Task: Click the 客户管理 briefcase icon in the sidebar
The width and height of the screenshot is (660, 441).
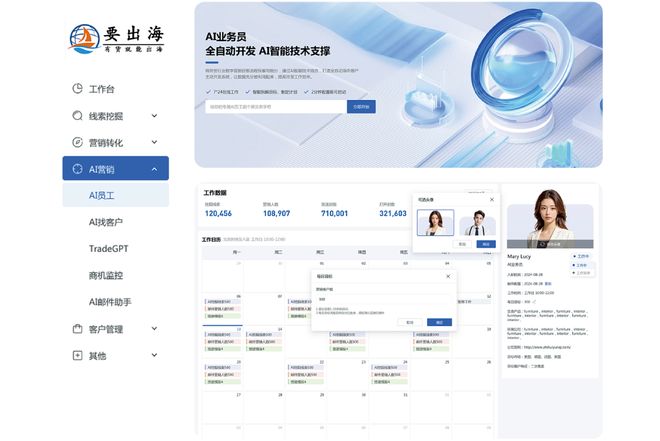Action: pos(77,329)
